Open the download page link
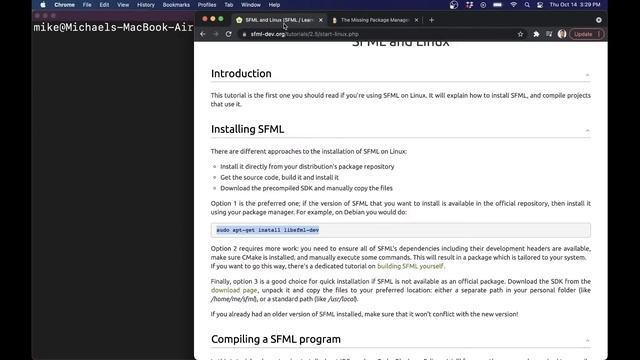 coord(234,290)
